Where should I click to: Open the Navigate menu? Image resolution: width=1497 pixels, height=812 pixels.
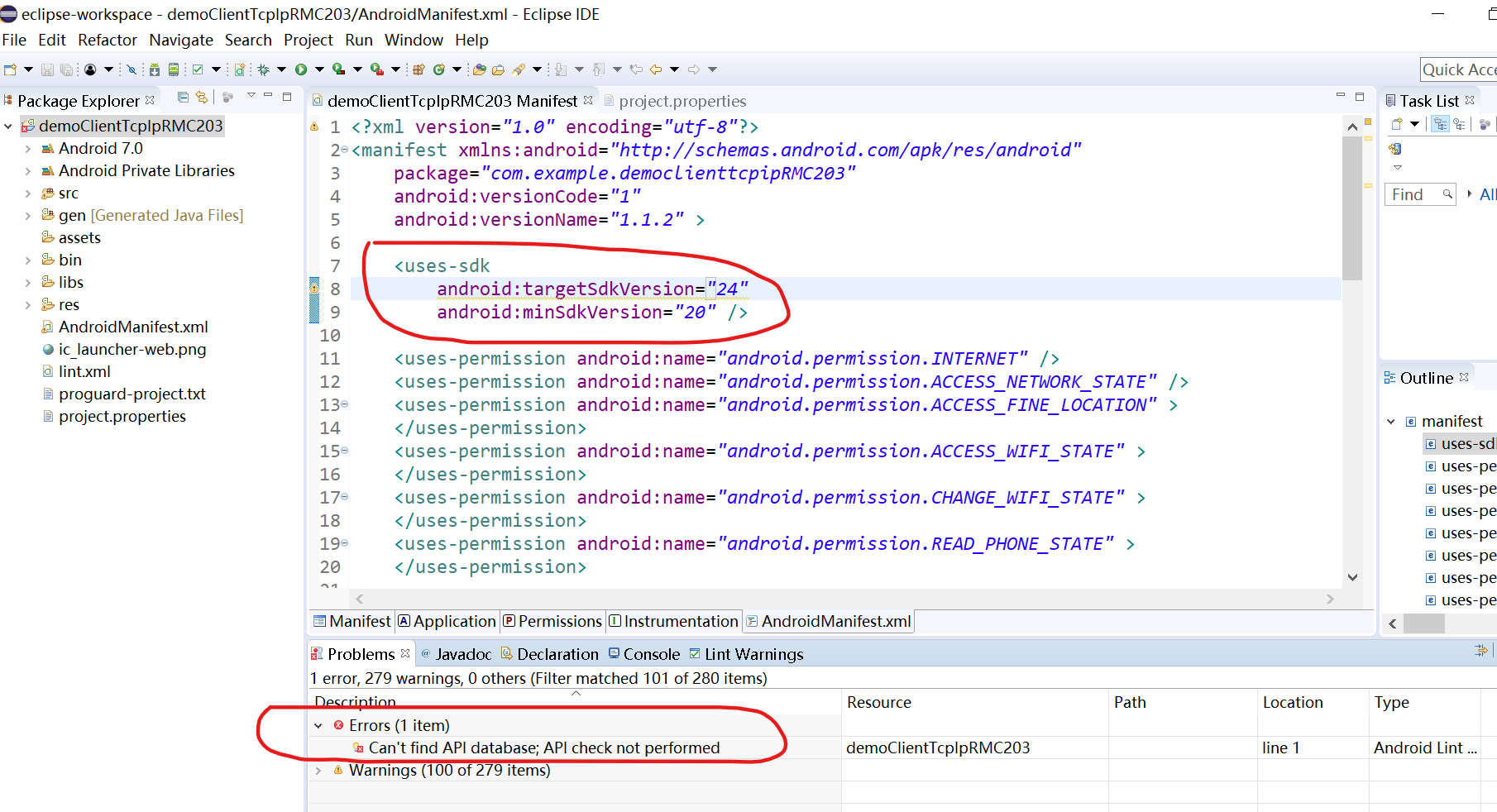click(181, 40)
